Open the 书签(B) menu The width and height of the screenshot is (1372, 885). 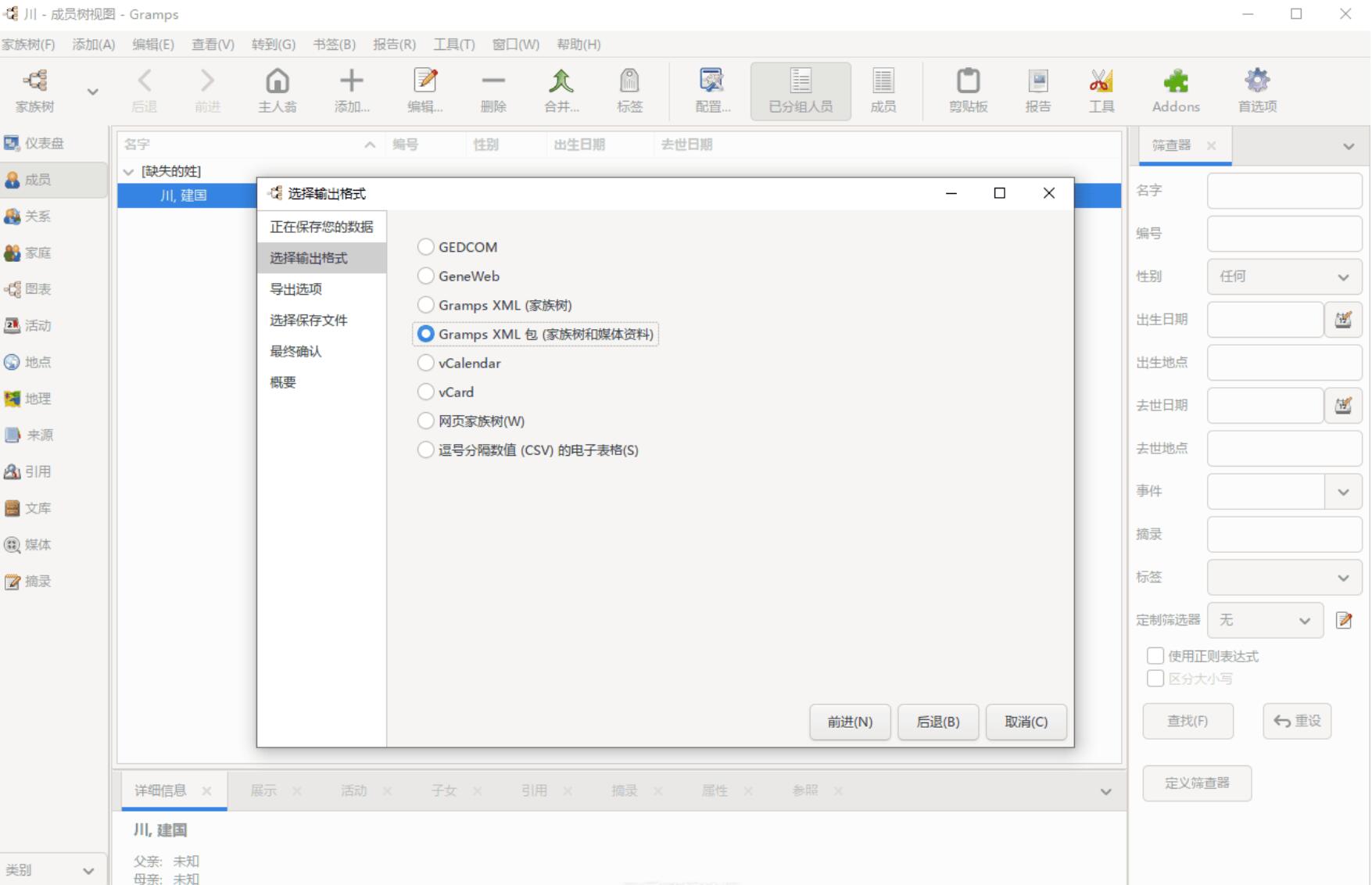[x=334, y=45]
